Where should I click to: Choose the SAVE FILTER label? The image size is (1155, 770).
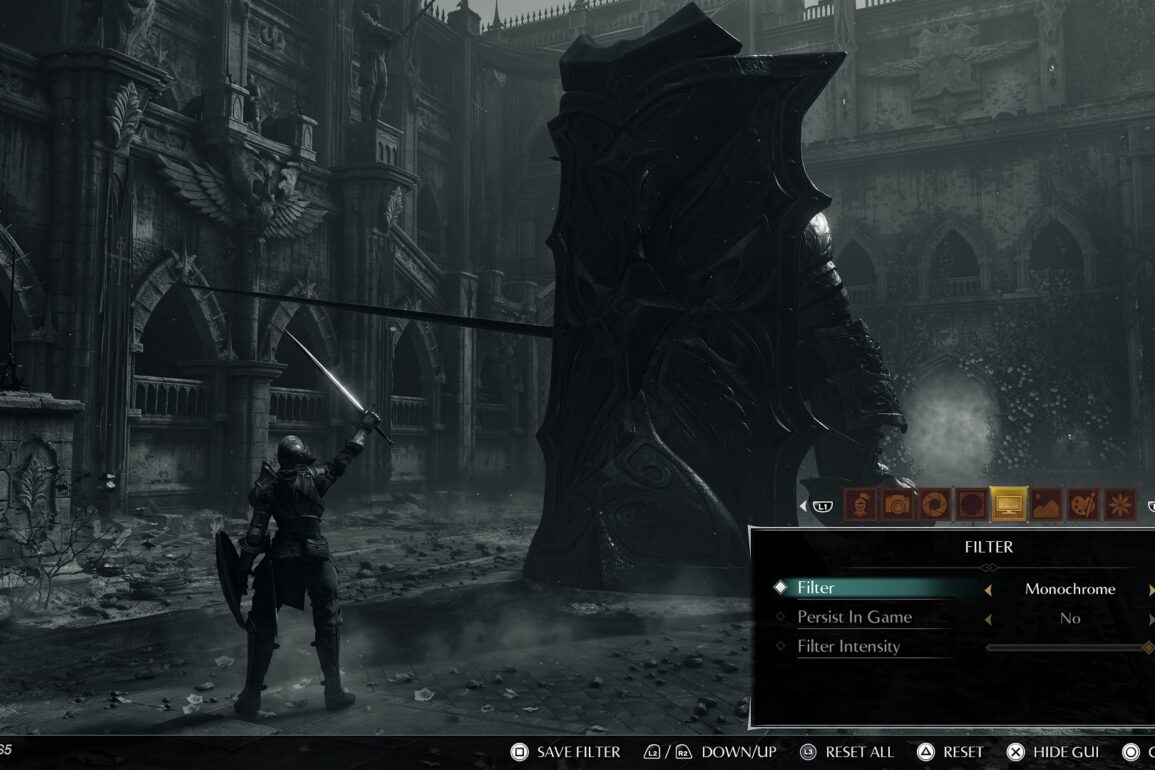tap(578, 752)
